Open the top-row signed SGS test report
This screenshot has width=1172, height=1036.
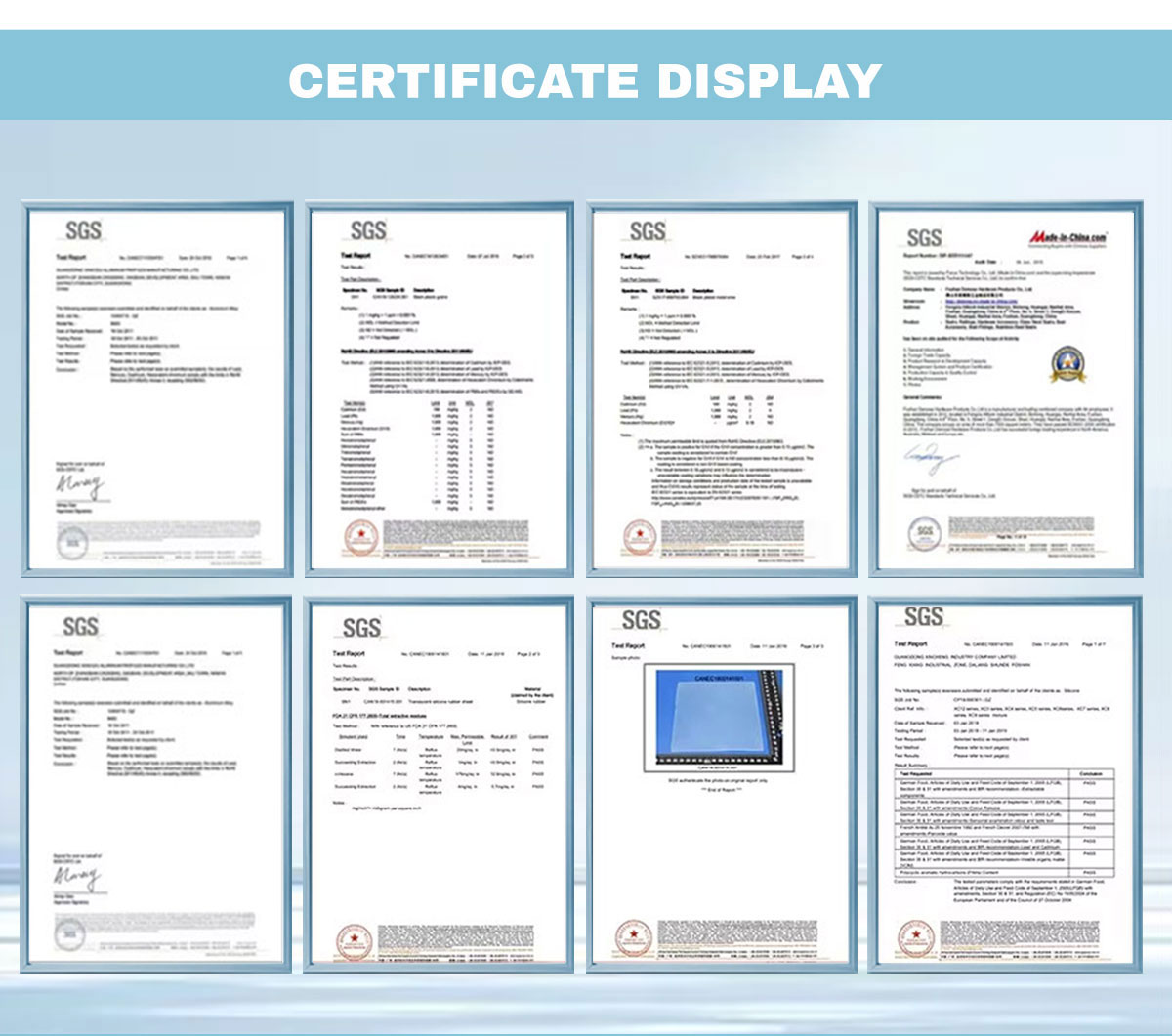[156, 389]
